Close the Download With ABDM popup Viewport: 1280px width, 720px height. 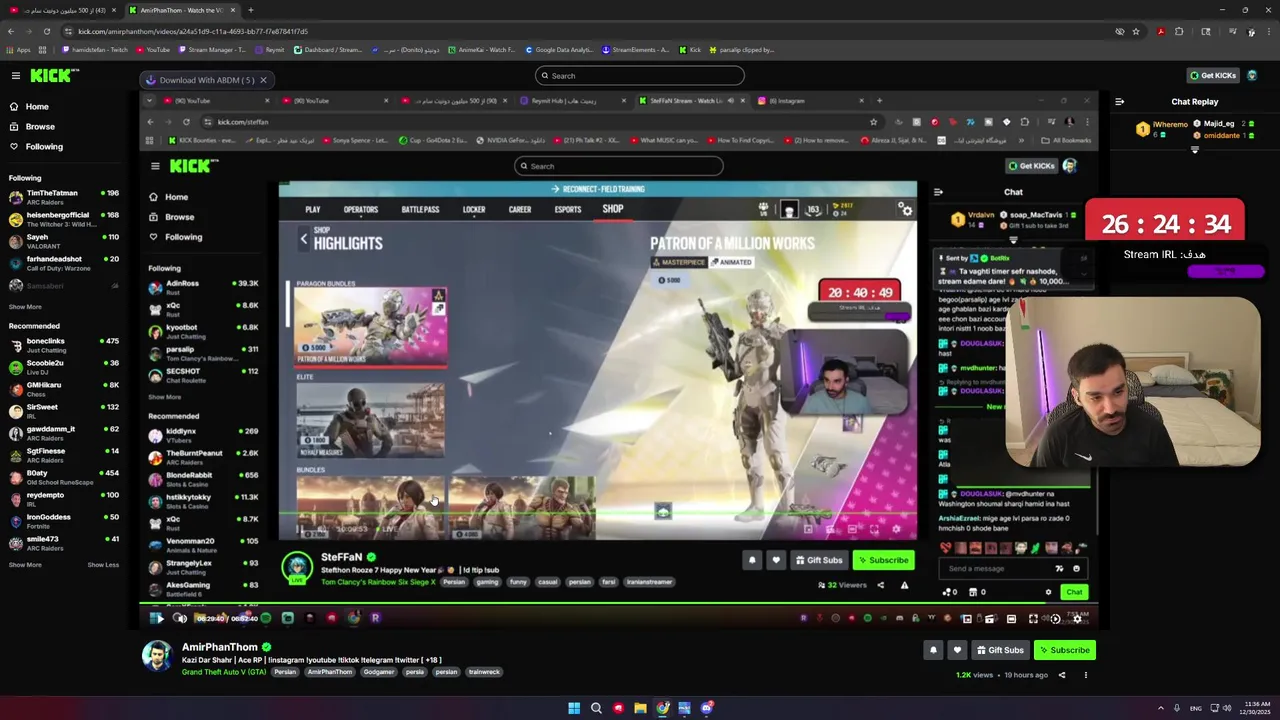point(264,80)
